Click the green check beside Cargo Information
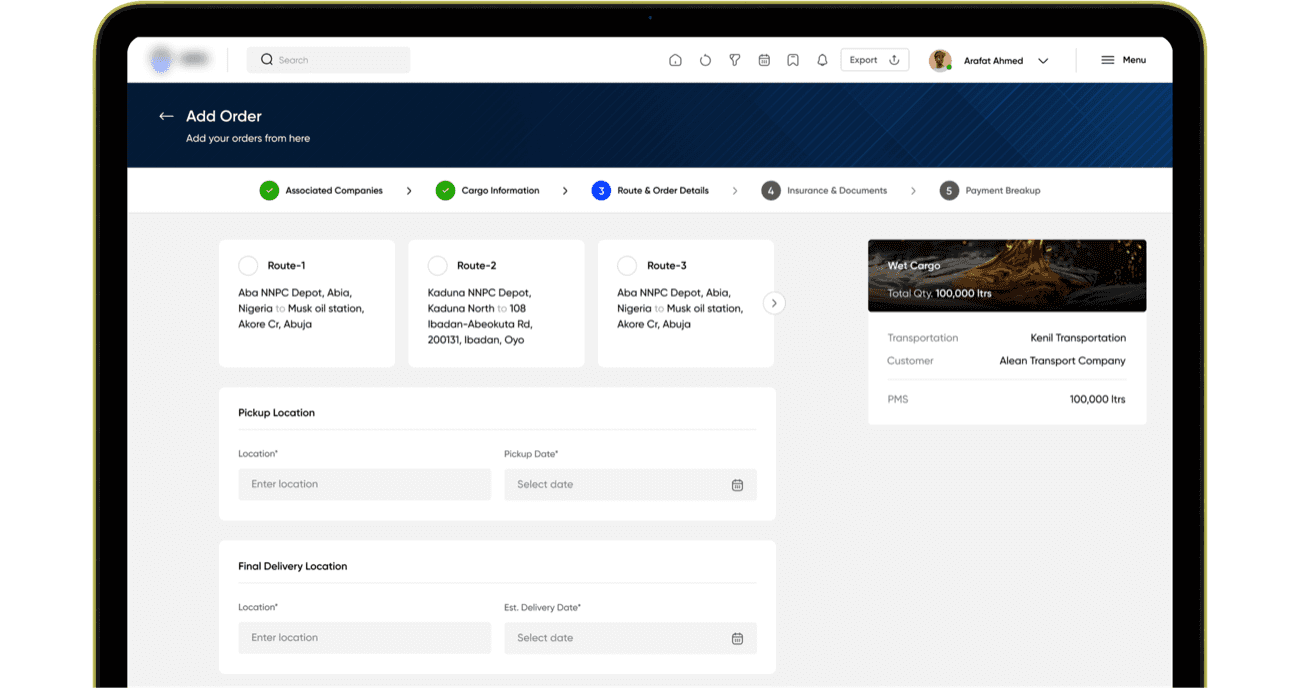The width and height of the screenshot is (1300, 688). pyautogui.click(x=445, y=190)
